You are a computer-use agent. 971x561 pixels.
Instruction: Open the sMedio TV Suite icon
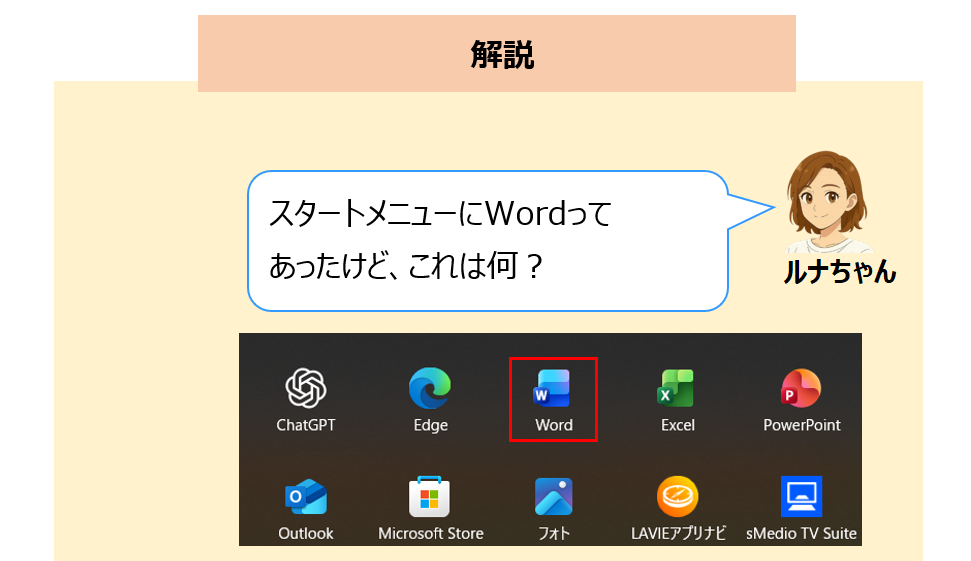point(801,496)
